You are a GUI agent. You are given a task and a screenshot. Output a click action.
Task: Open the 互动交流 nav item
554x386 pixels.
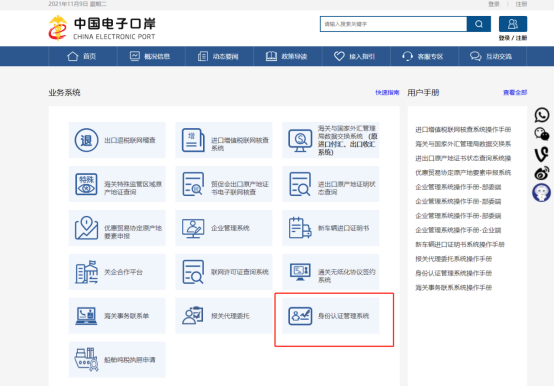tap(492, 56)
